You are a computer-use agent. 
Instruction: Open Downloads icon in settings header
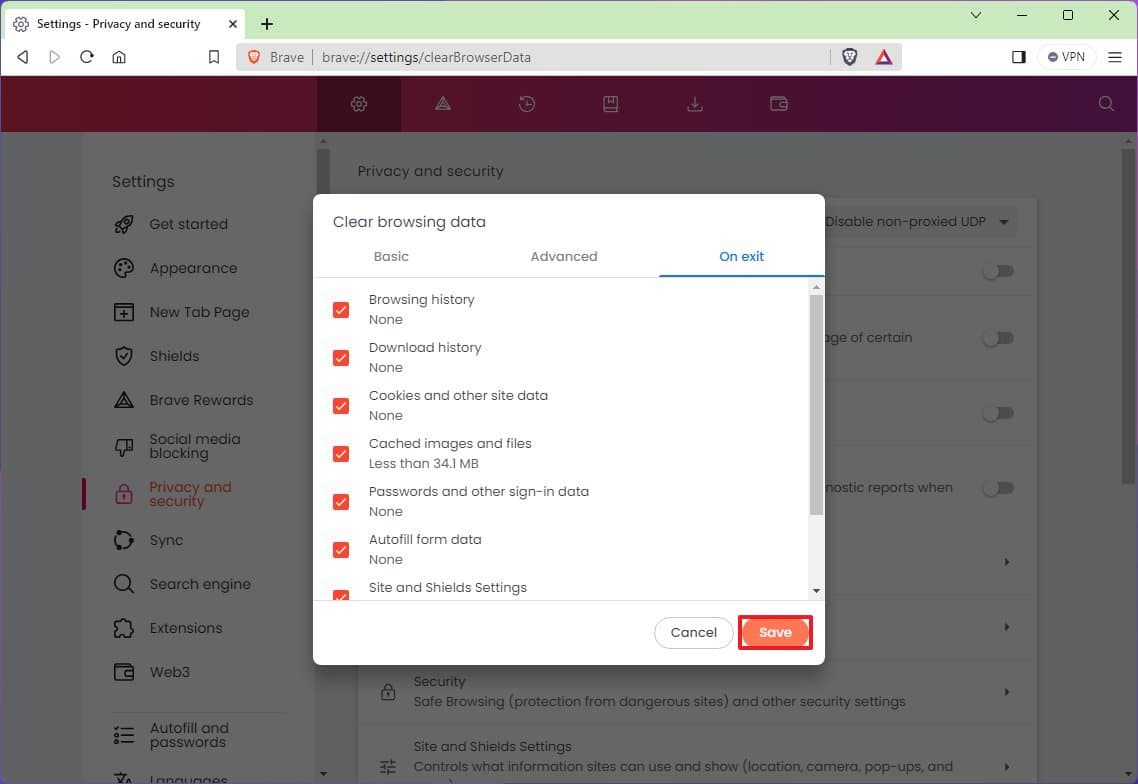694,103
